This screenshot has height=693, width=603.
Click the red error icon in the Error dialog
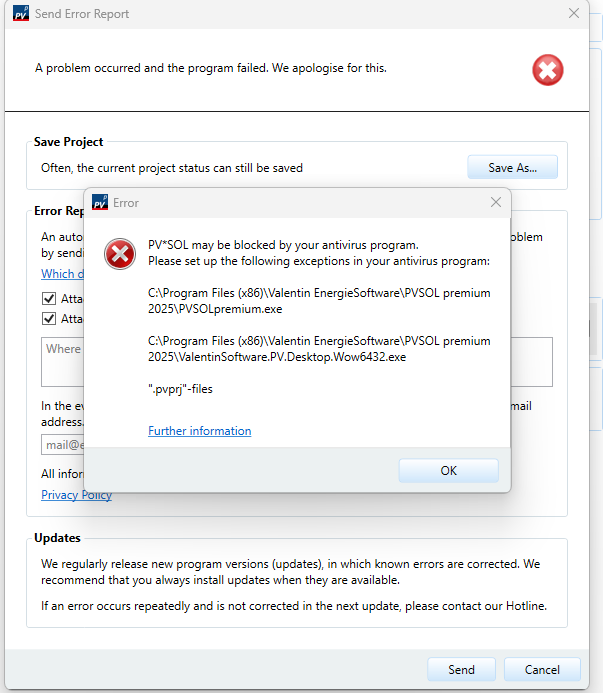(120, 254)
